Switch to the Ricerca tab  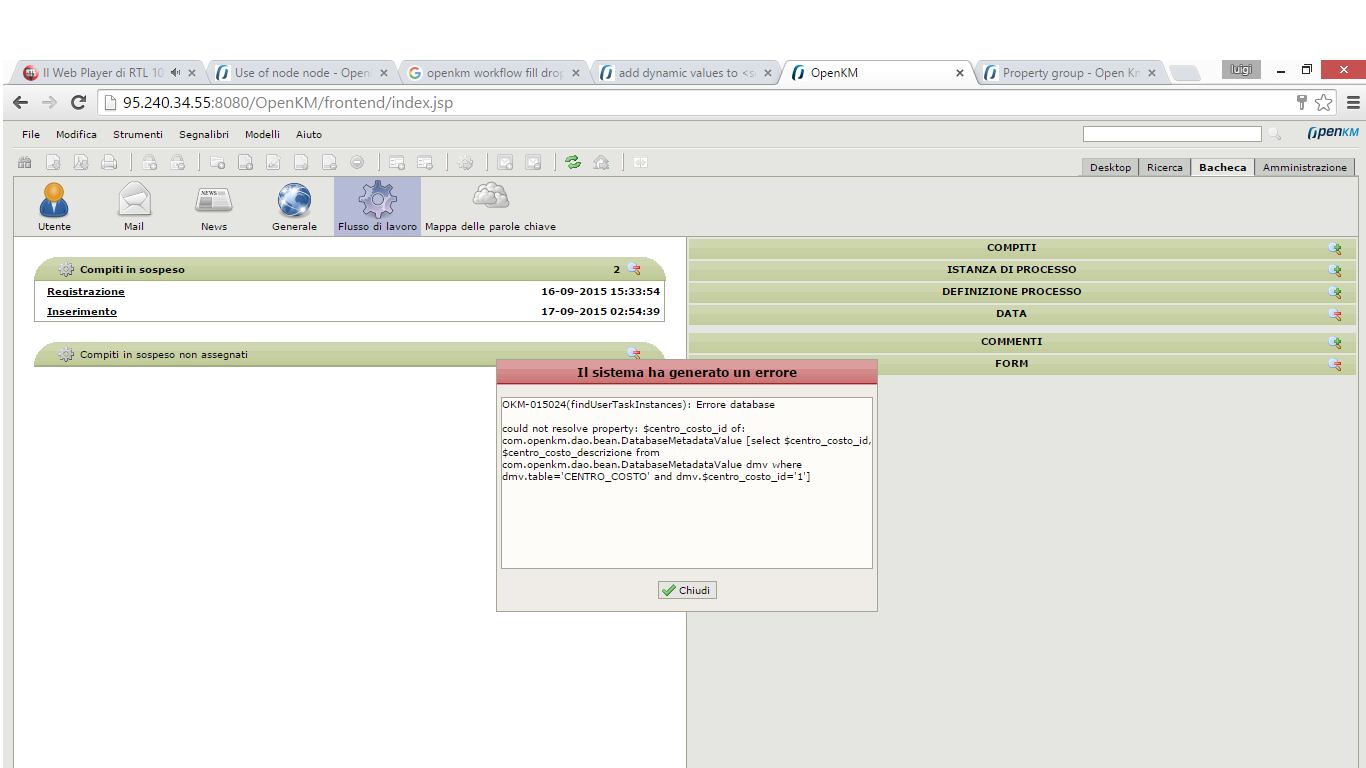click(x=1164, y=168)
